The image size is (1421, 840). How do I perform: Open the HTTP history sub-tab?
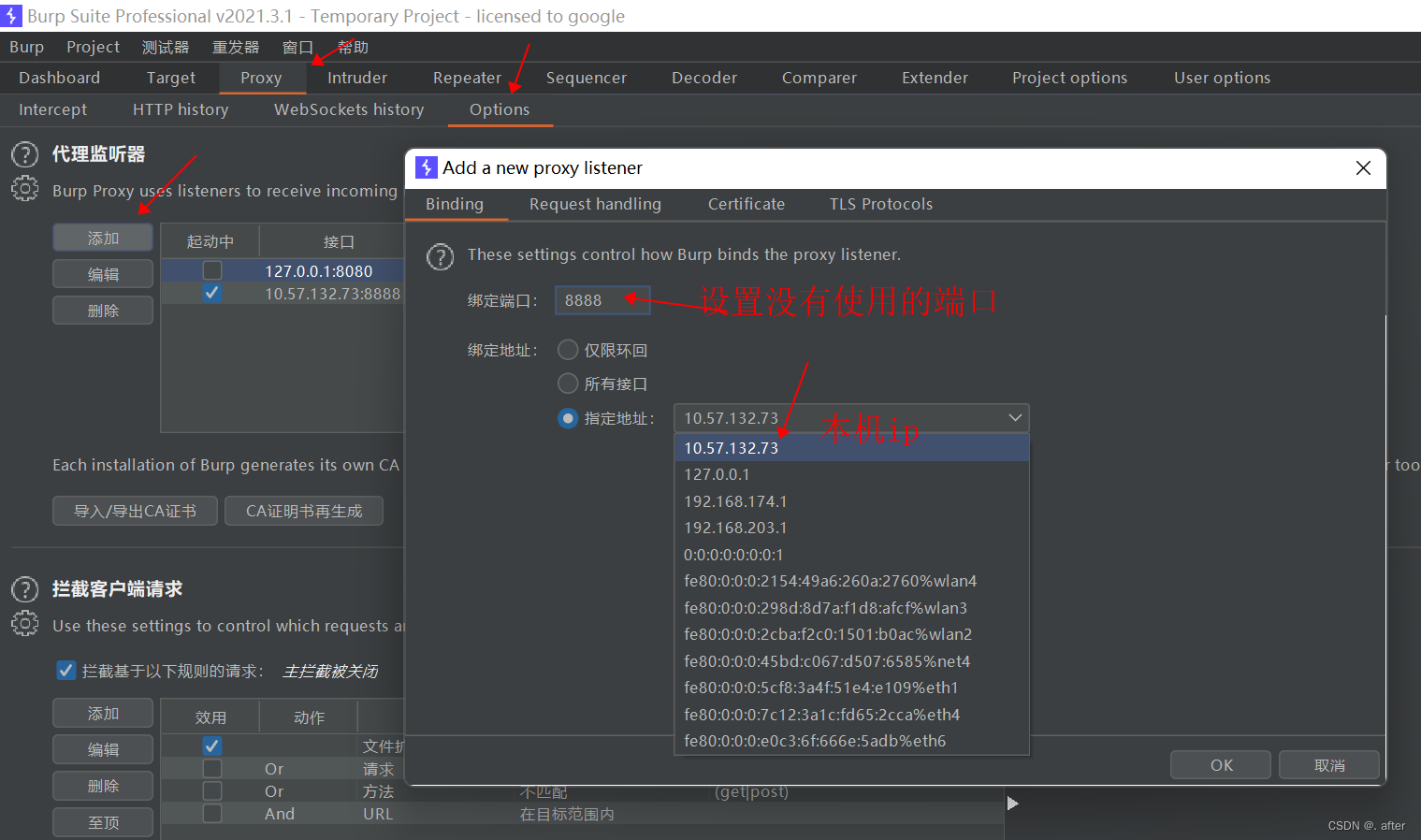click(x=181, y=109)
